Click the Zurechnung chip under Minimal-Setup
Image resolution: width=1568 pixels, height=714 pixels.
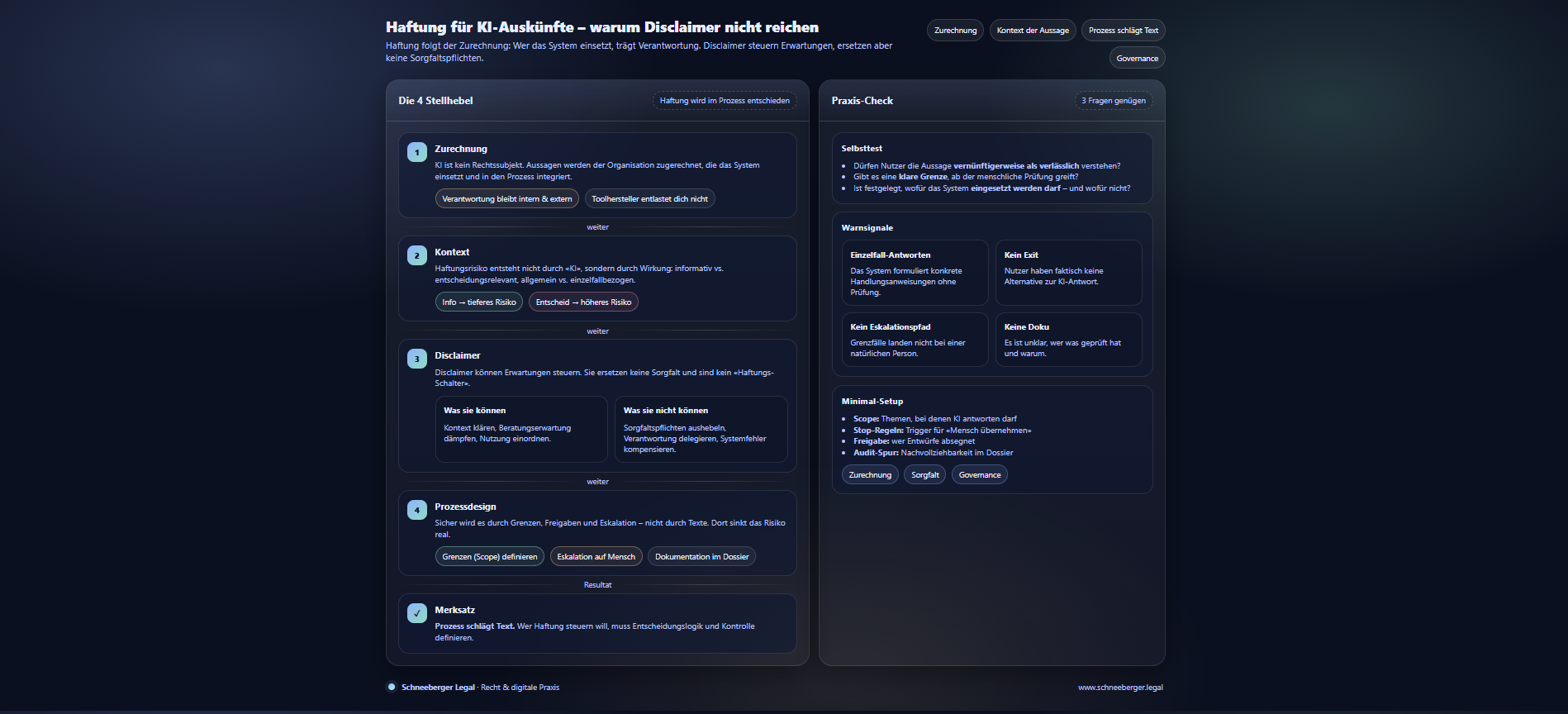870,475
